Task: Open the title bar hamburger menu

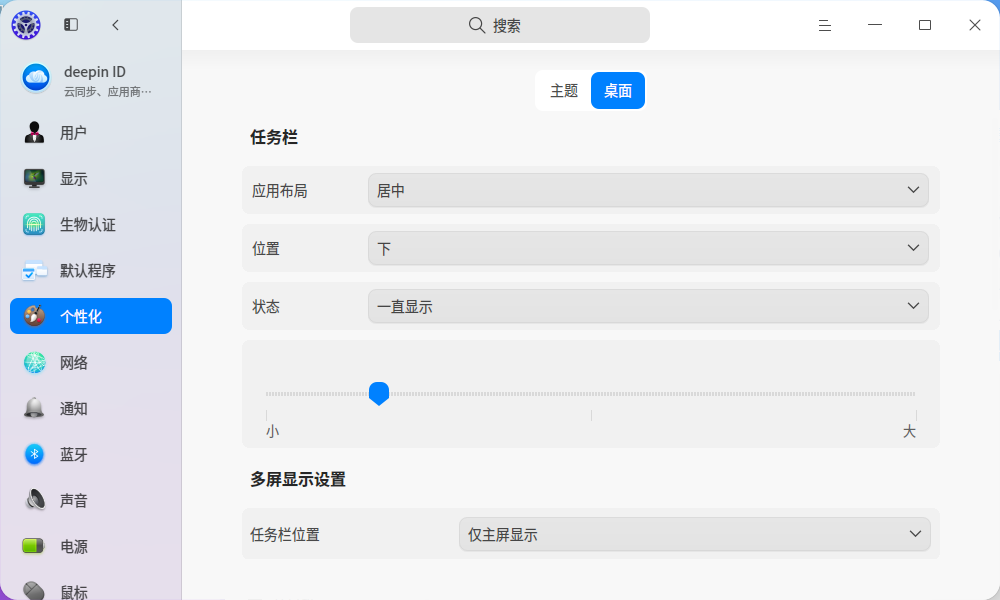Action: pos(825,26)
